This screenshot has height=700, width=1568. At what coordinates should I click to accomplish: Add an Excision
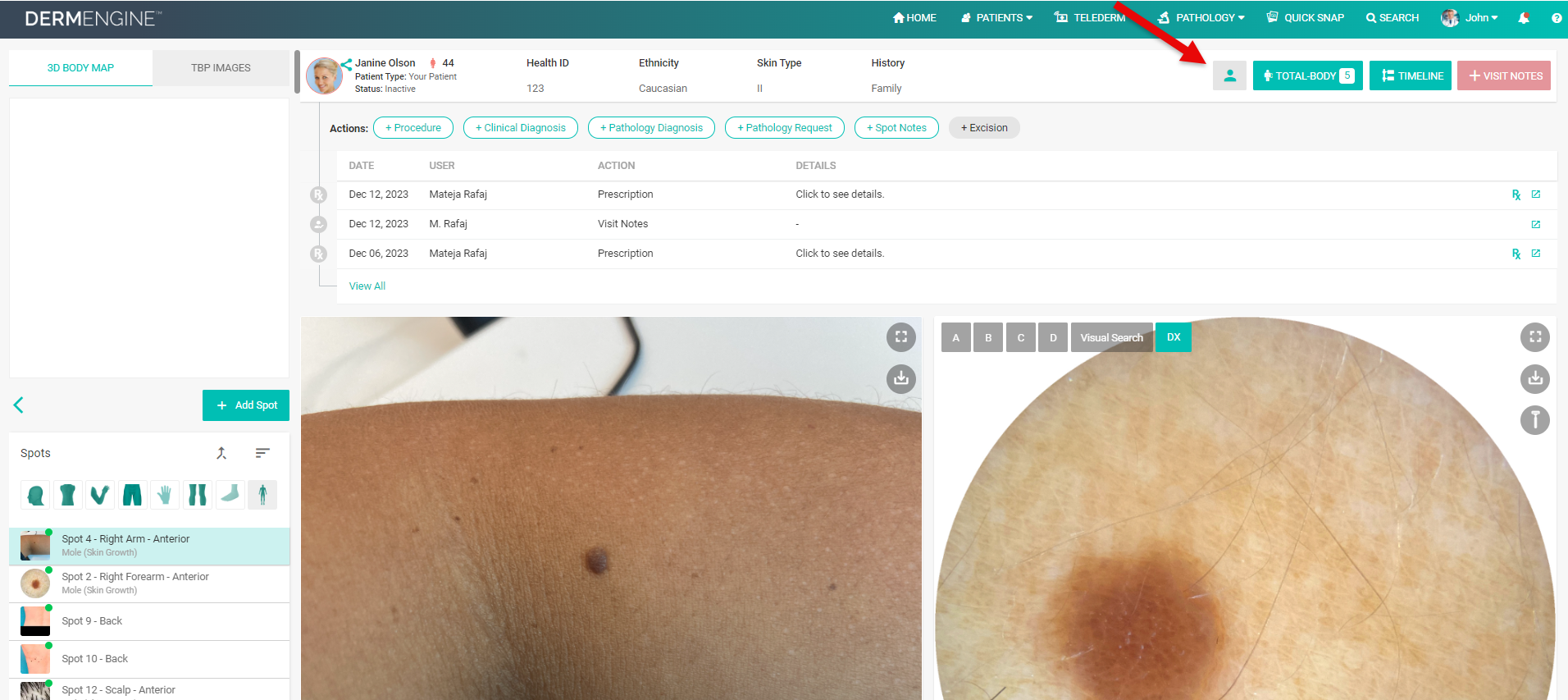(x=984, y=128)
